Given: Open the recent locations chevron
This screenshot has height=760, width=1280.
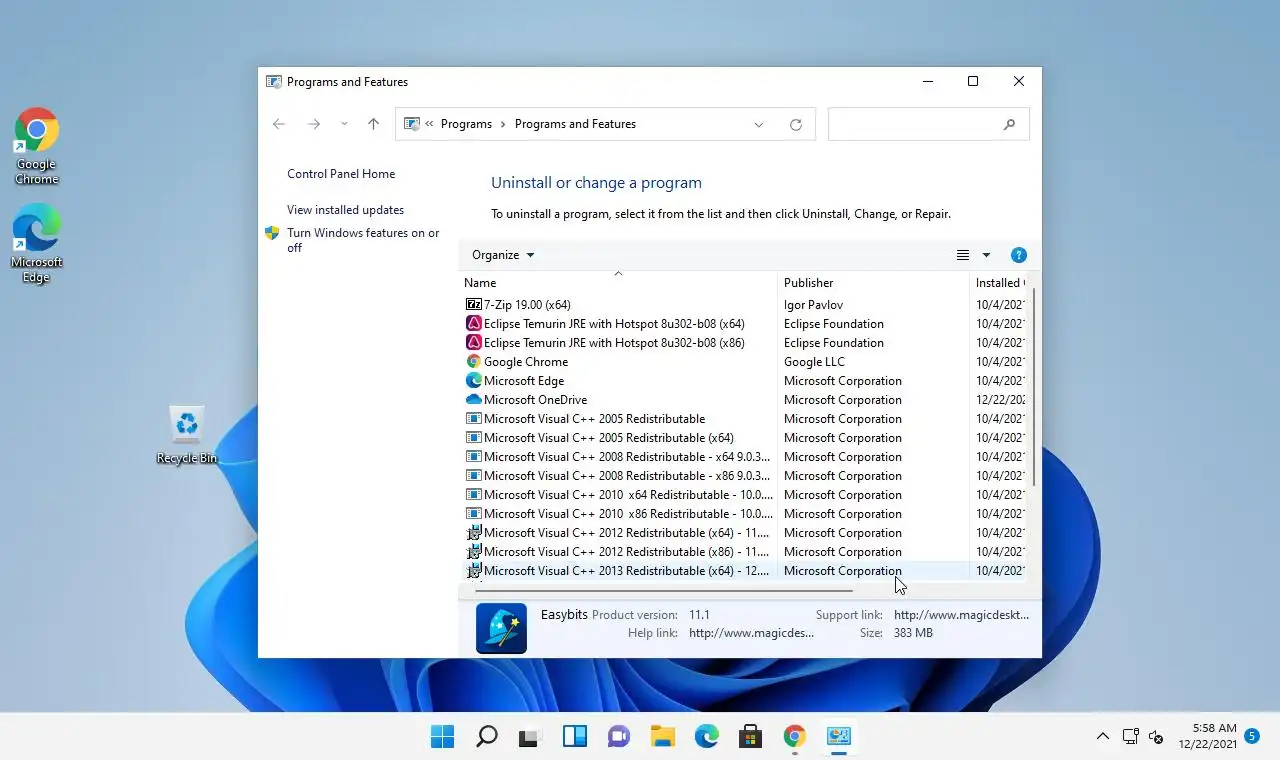Looking at the screenshot, I should [344, 124].
